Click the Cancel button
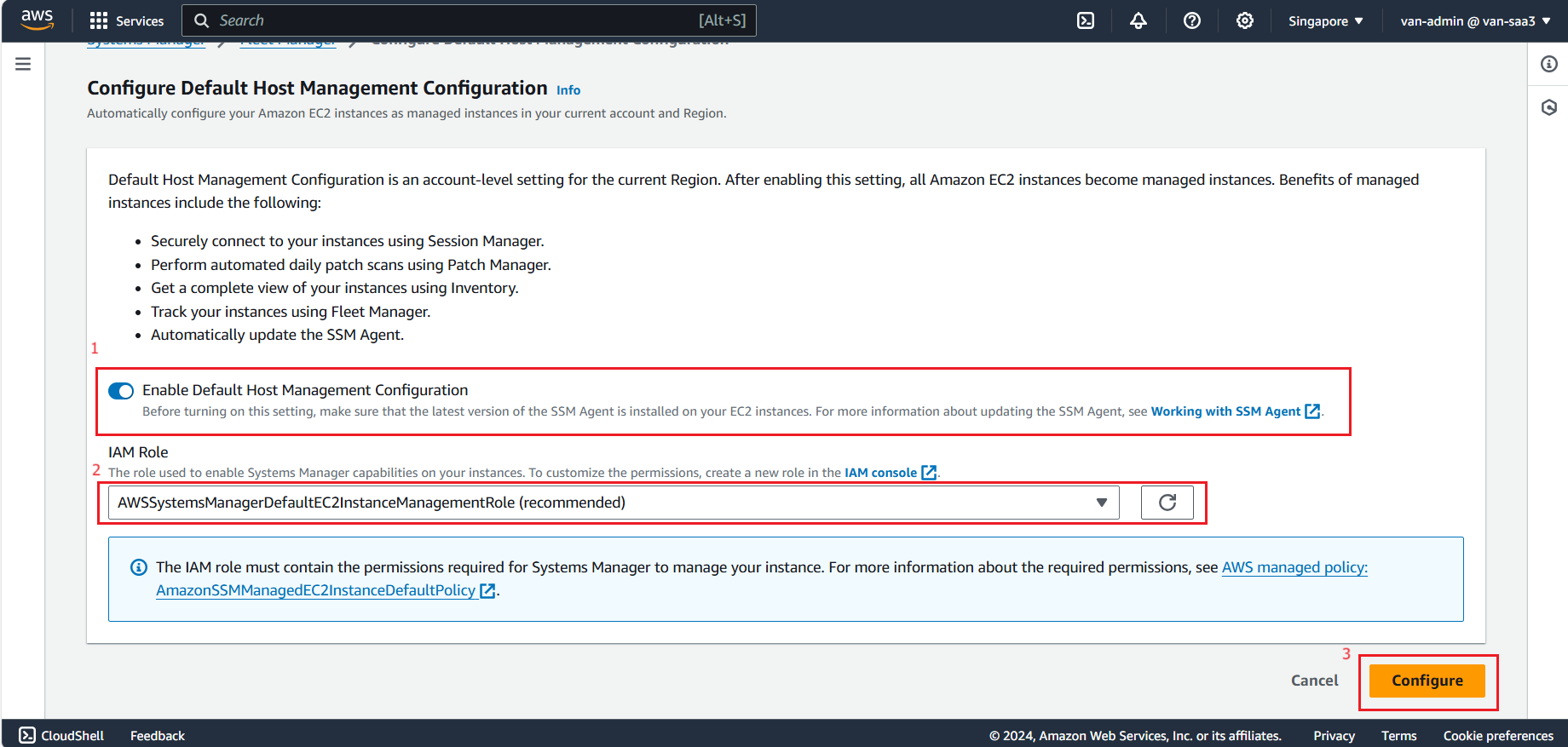This screenshot has height=747, width=1568. pyautogui.click(x=1314, y=681)
